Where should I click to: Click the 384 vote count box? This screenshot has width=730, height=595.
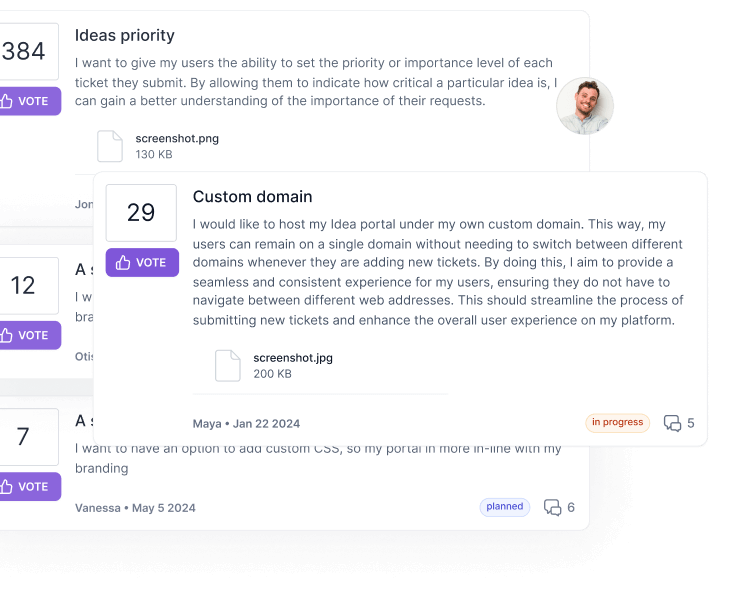click(24, 52)
